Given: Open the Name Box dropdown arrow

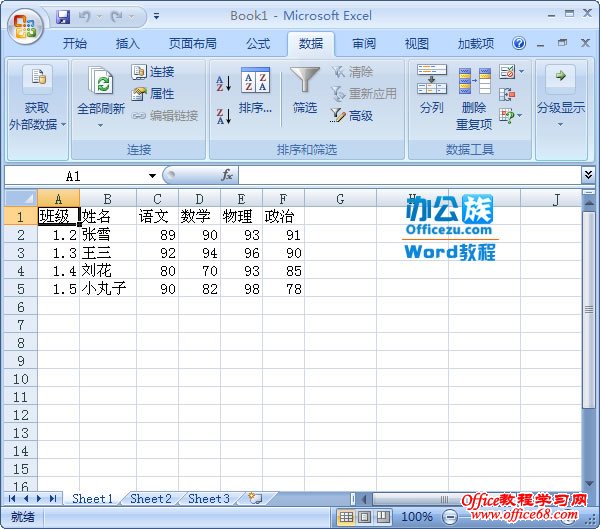Looking at the screenshot, I should point(152,176).
